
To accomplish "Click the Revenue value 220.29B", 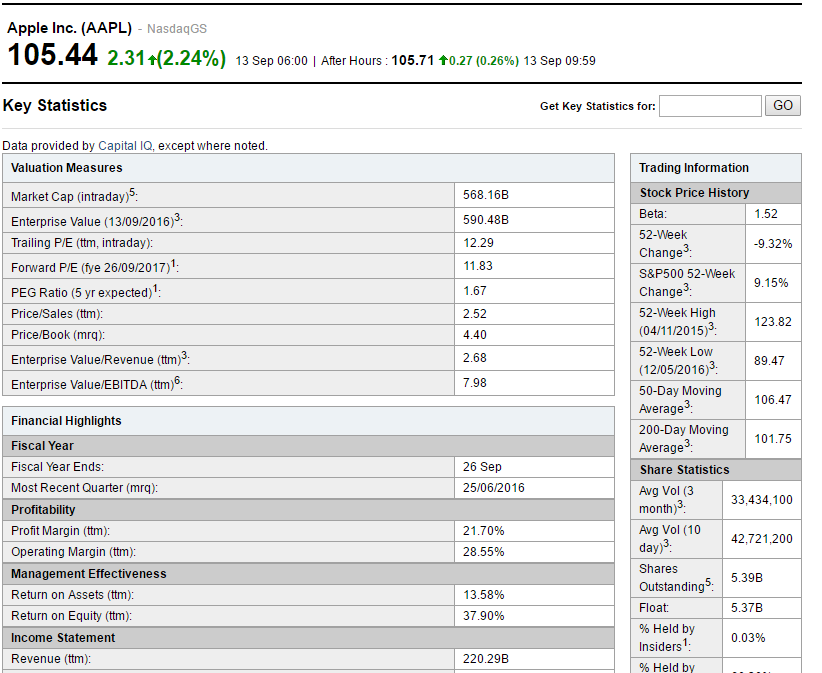I will click(485, 659).
